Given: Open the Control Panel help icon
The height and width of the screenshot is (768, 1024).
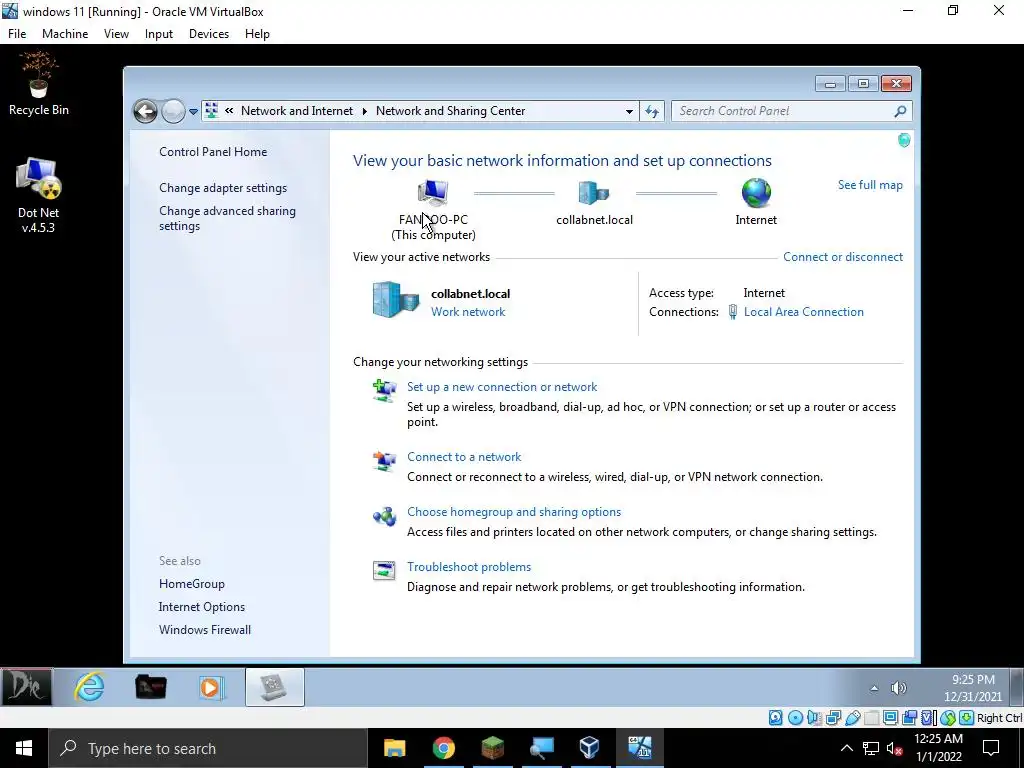Looking at the screenshot, I should 904,140.
